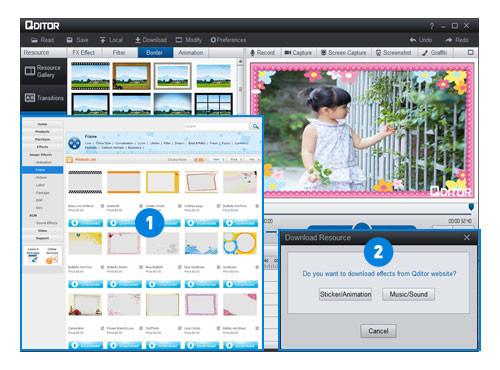
Task: Switch product display to list mode icon
Action: [x=196, y=160]
